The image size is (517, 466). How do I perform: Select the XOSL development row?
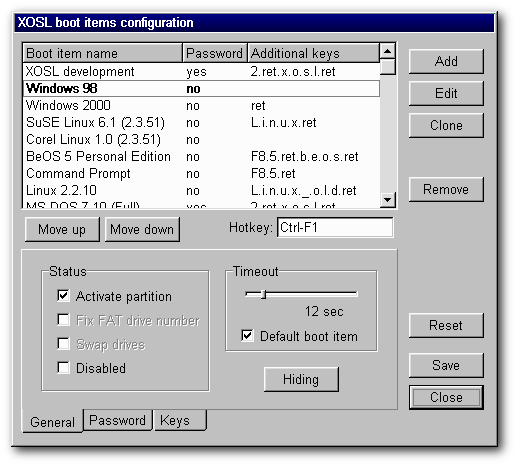(x=201, y=71)
